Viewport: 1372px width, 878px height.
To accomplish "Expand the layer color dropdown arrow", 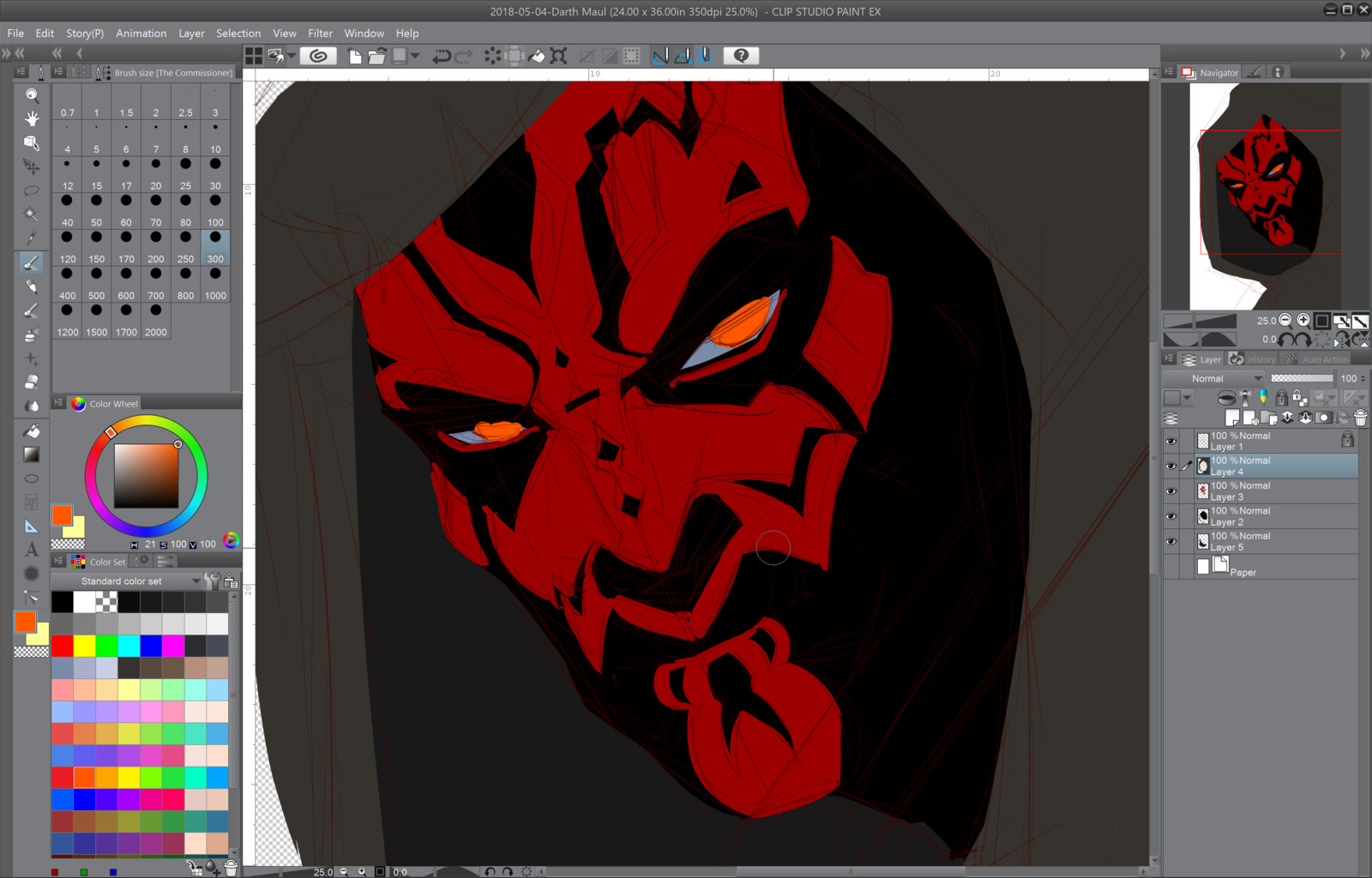I will coord(1188,398).
